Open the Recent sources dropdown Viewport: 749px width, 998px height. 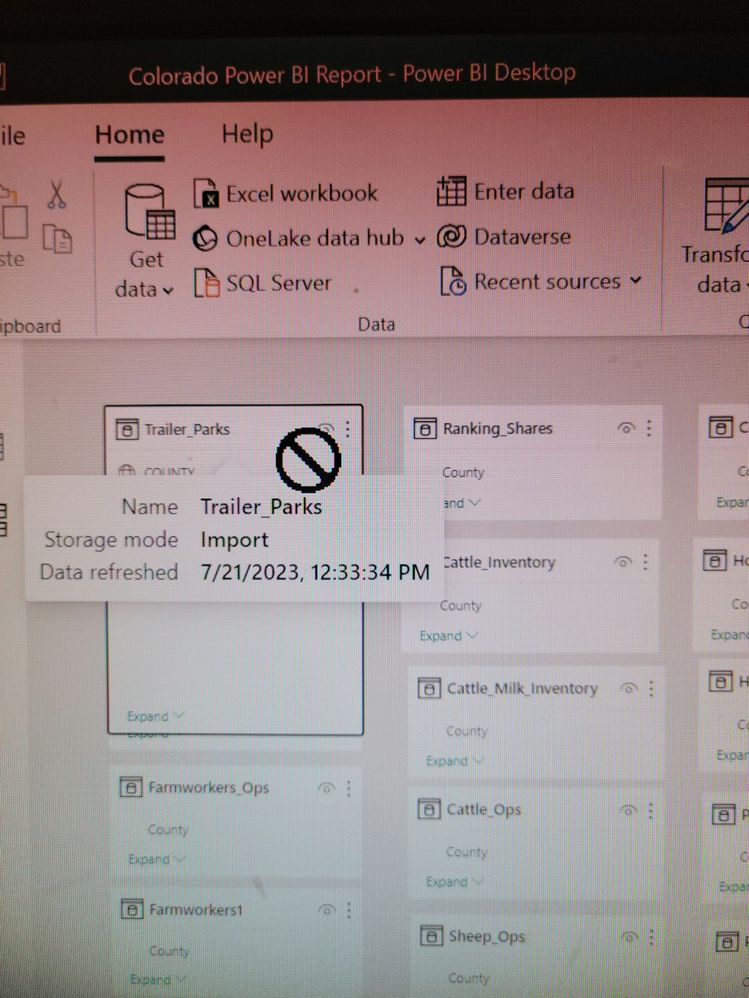tap(540, 281)
